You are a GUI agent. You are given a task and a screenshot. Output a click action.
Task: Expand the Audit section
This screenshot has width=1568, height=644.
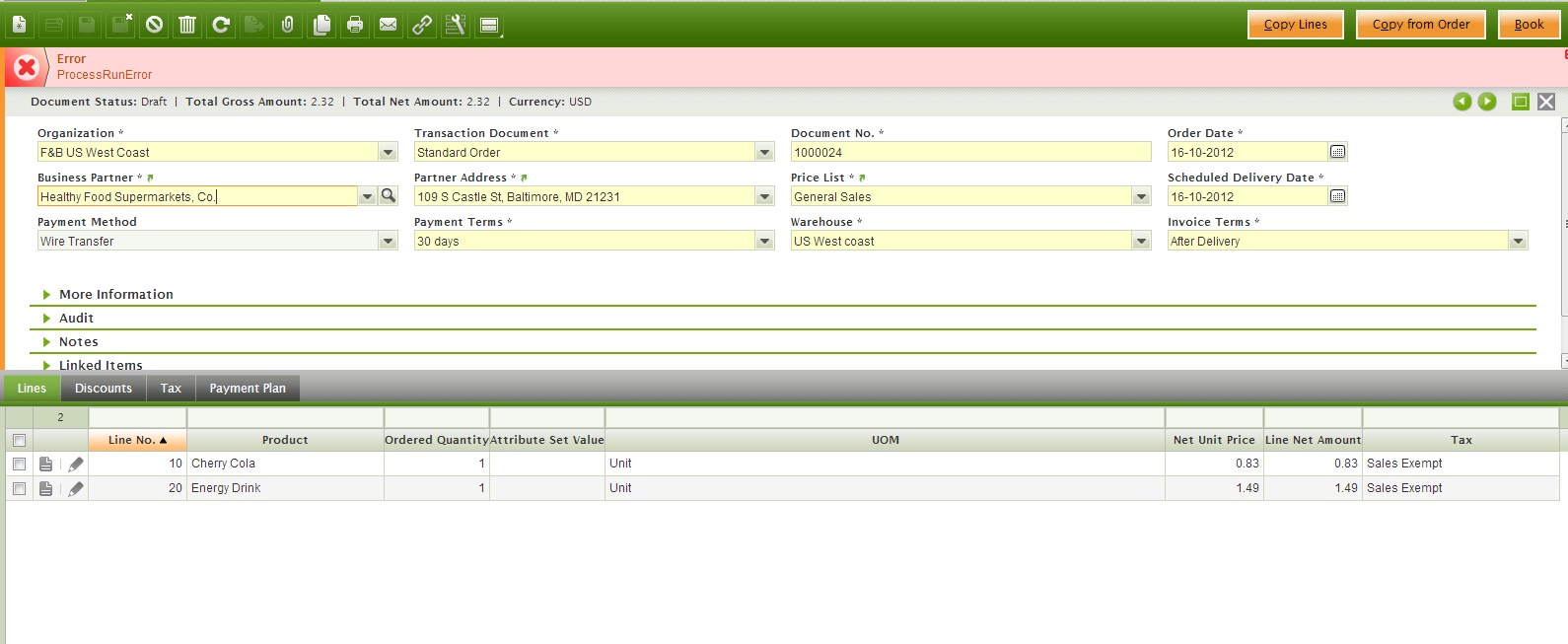tap(68, 318)
